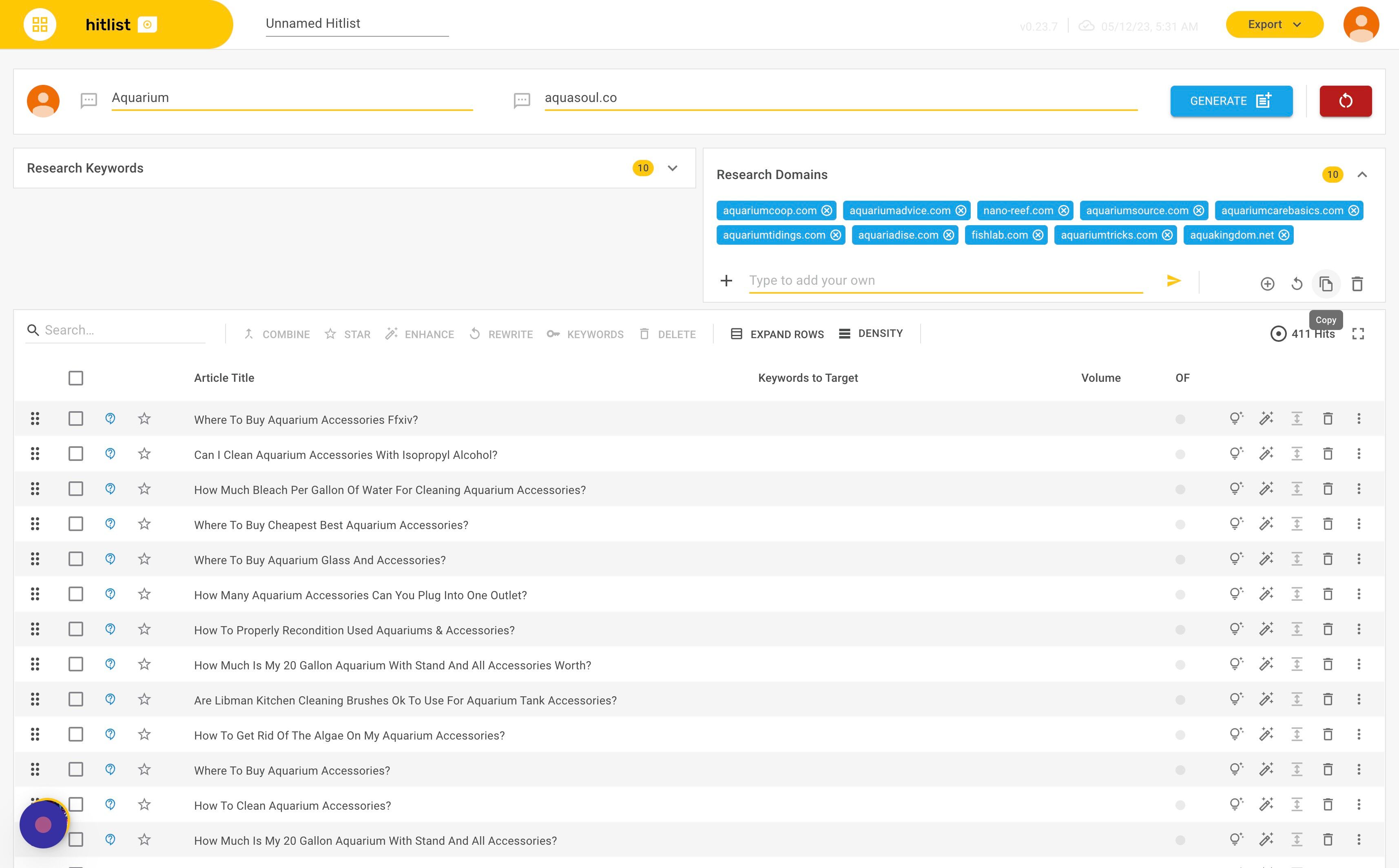Check the One Outlet row checkbox
This screenshot has width=1399, height=868.
(75, 593)
